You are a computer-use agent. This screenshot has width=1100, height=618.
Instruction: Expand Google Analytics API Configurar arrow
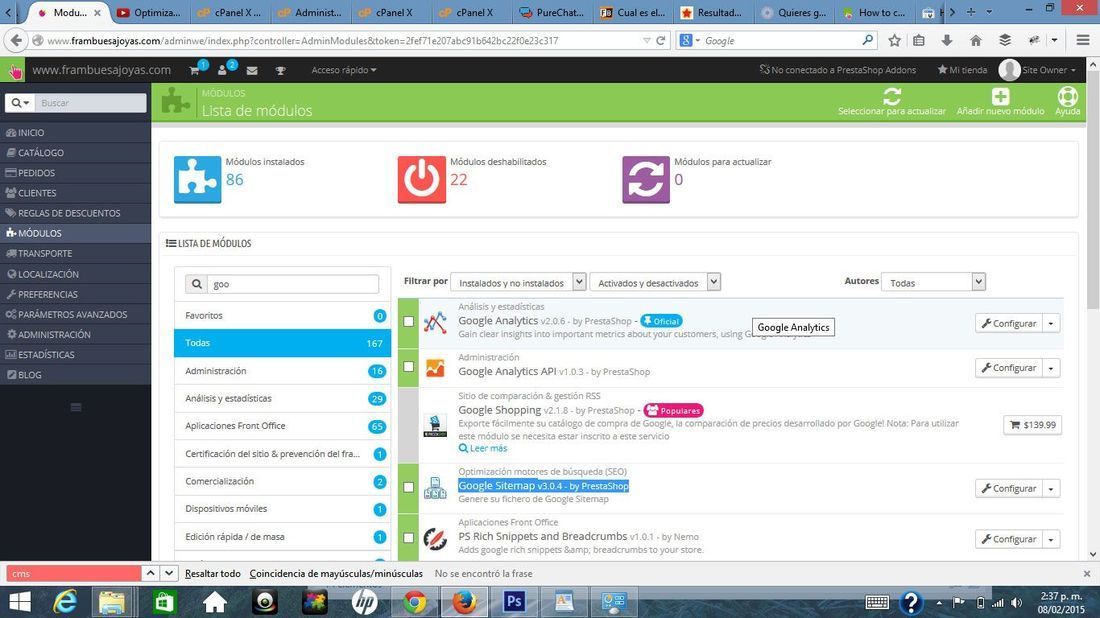[1051, 368]
